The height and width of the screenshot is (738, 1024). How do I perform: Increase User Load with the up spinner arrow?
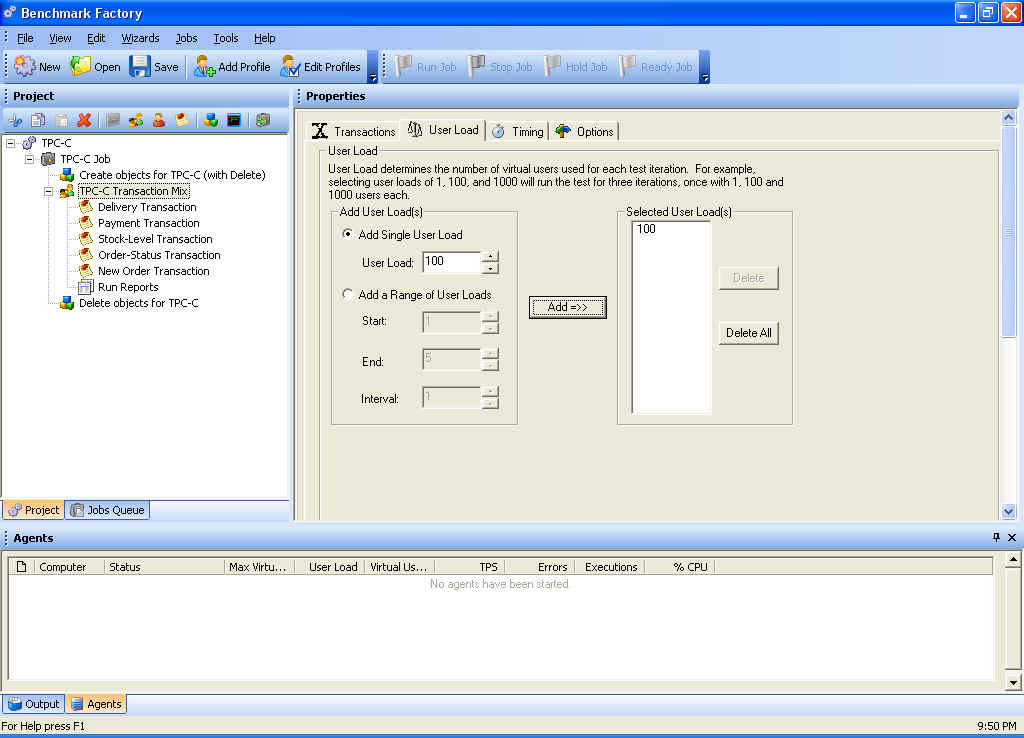pyautogui.click(x=490, y=257)
